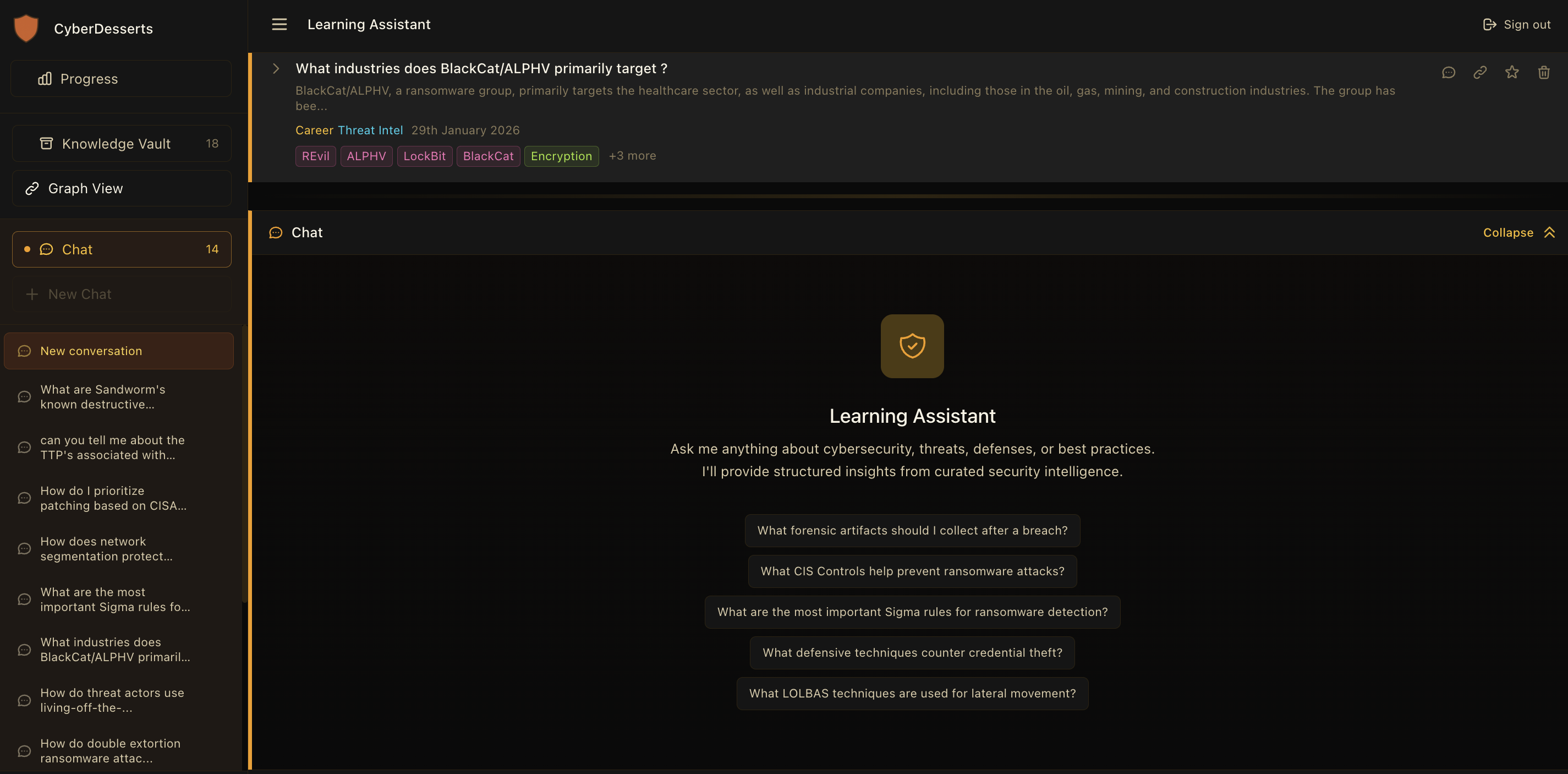Collapse the Chat panel
1568x774 pixels.
(1517, 233)
